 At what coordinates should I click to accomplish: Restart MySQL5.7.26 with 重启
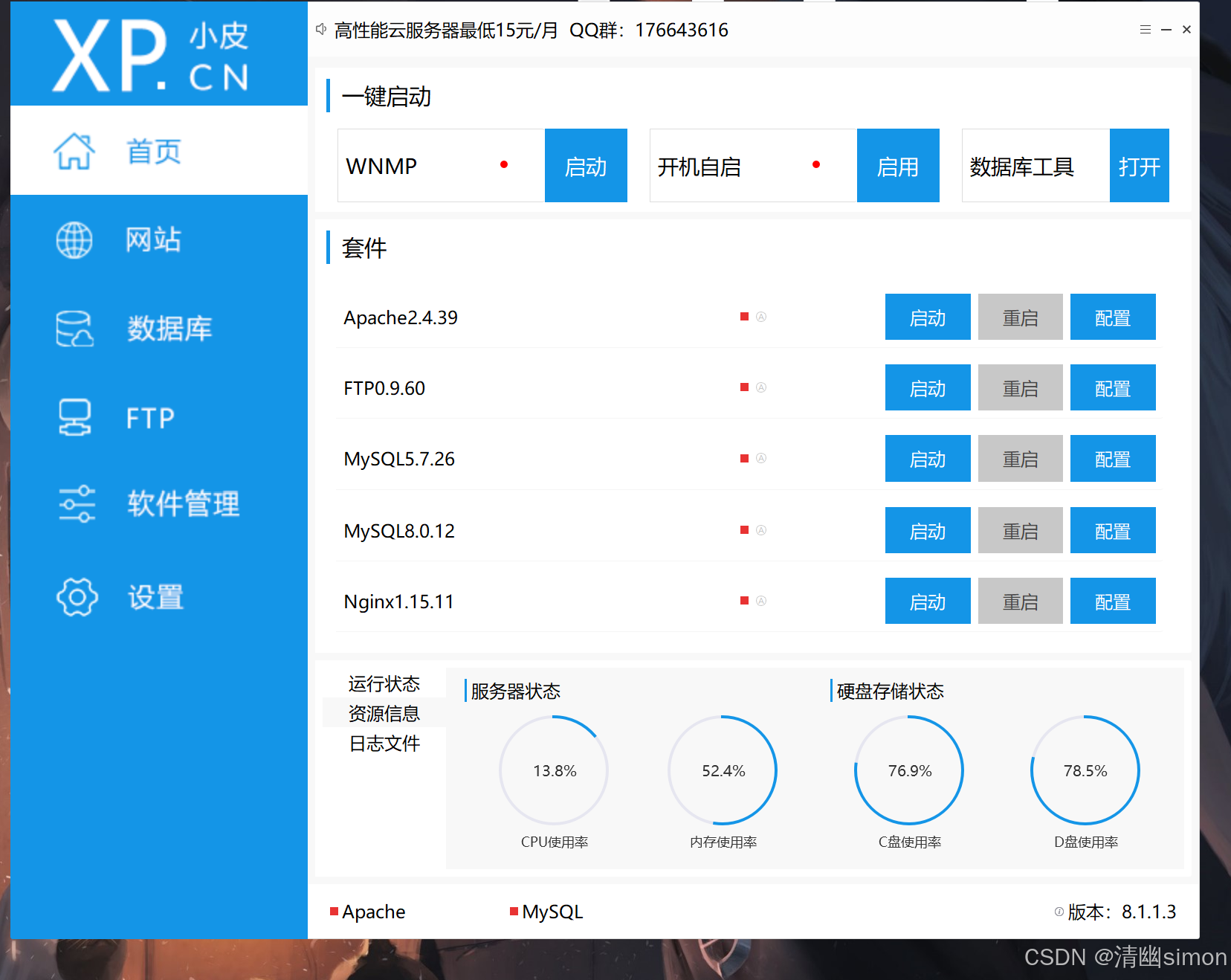[1021, 458]
